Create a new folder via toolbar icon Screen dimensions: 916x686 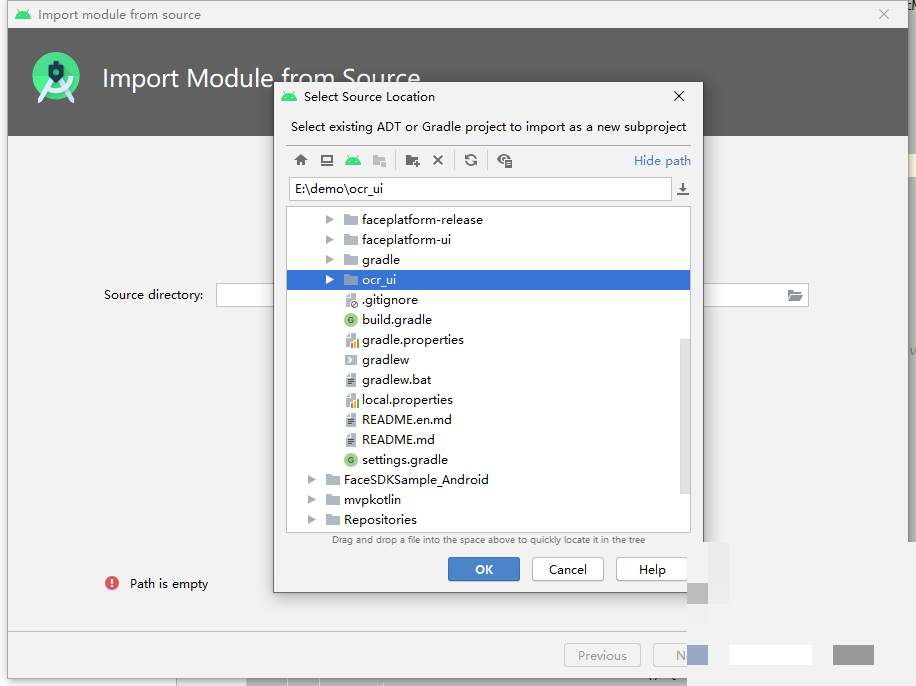coord(412,160)
